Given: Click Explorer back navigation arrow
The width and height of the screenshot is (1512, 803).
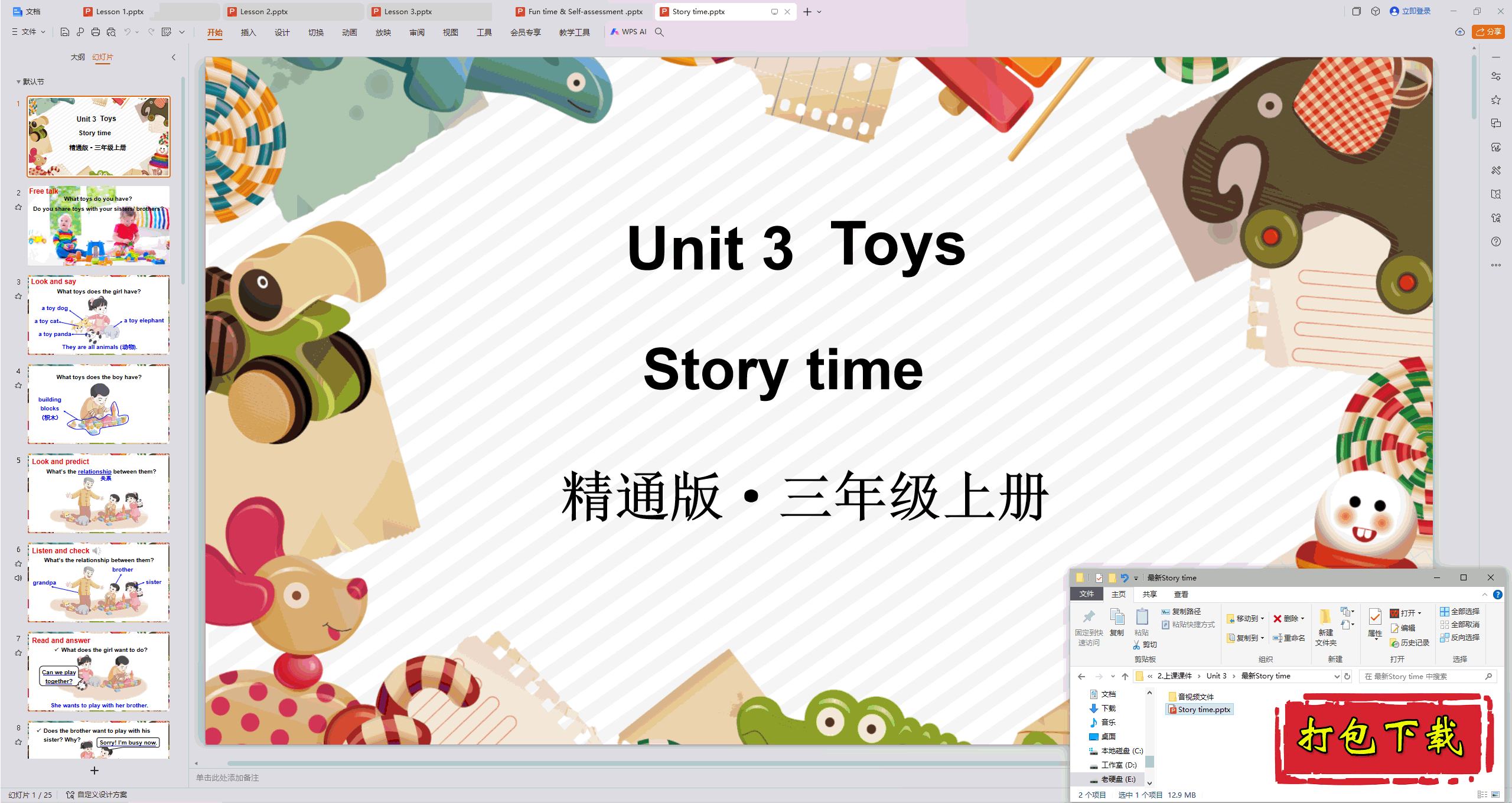Looking at the screenshot, I should [1081, 677].
